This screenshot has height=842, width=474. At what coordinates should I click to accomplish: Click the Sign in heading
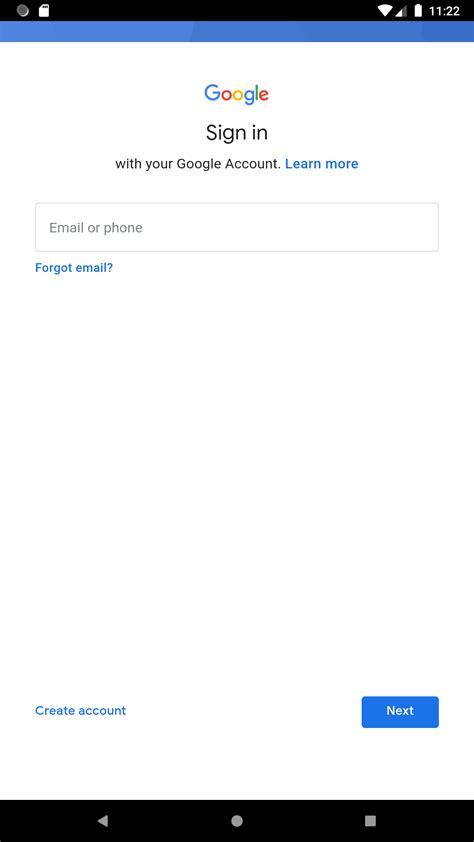click(237, 133)
